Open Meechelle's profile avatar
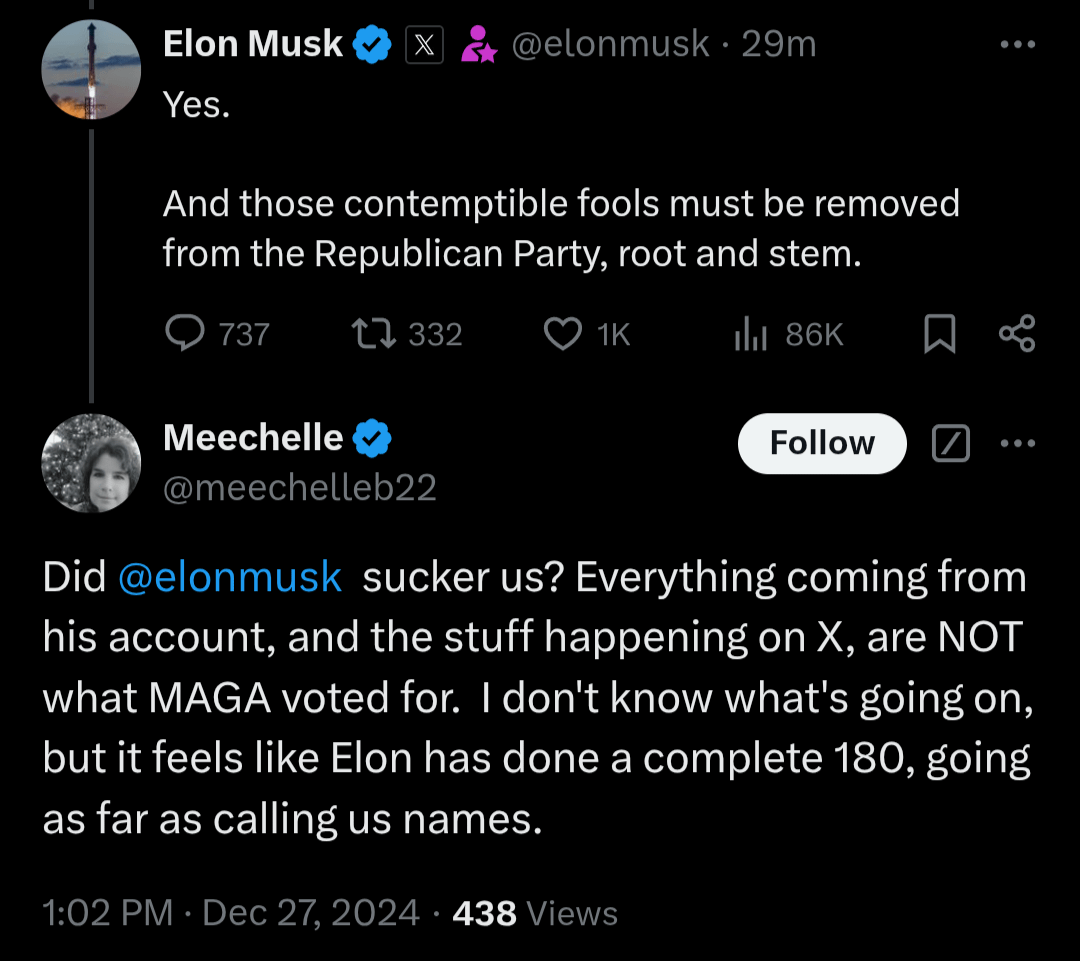Image resolution: width=1080 pixels, height=961 pixels. tap(91, 463)
